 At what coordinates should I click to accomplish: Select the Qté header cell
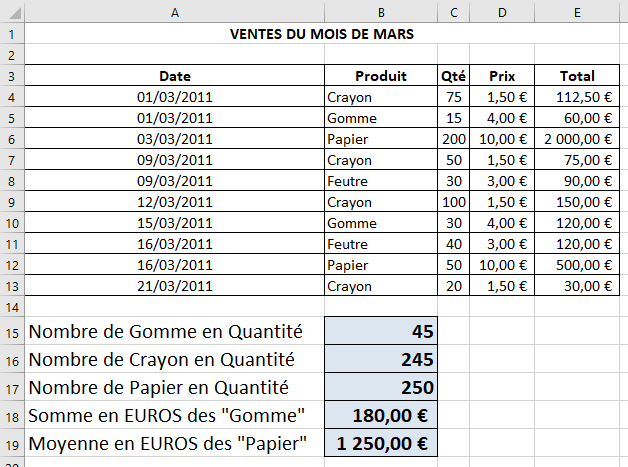tap(453, 76)
